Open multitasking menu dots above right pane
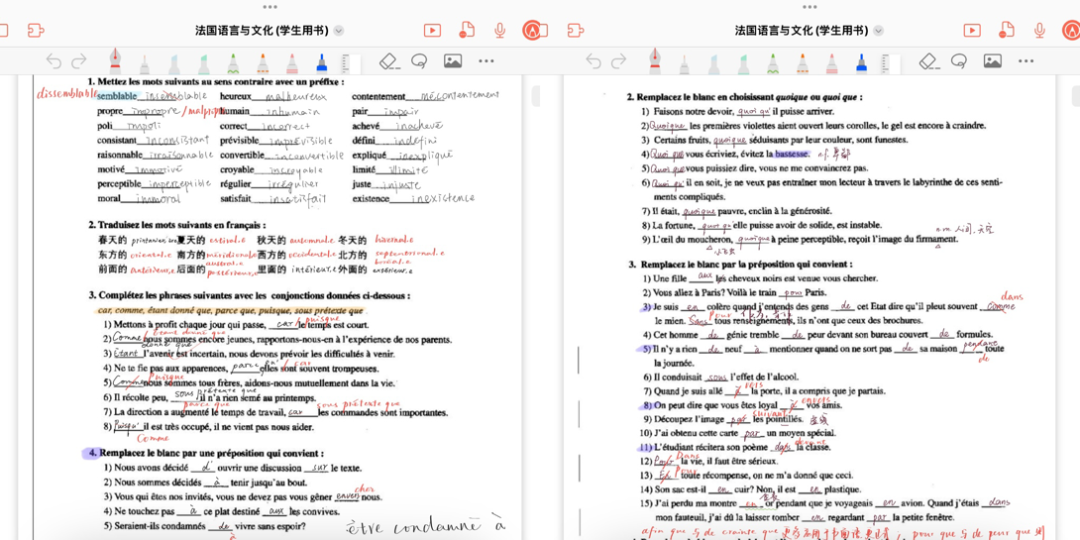The width and height of the screenshot is (1080, 540). coord(810,6)
